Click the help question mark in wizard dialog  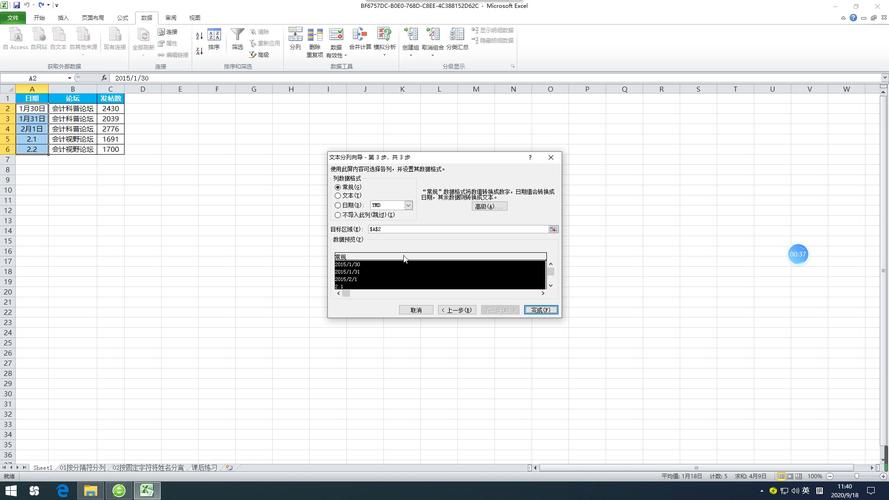click(x=530, y=157)
